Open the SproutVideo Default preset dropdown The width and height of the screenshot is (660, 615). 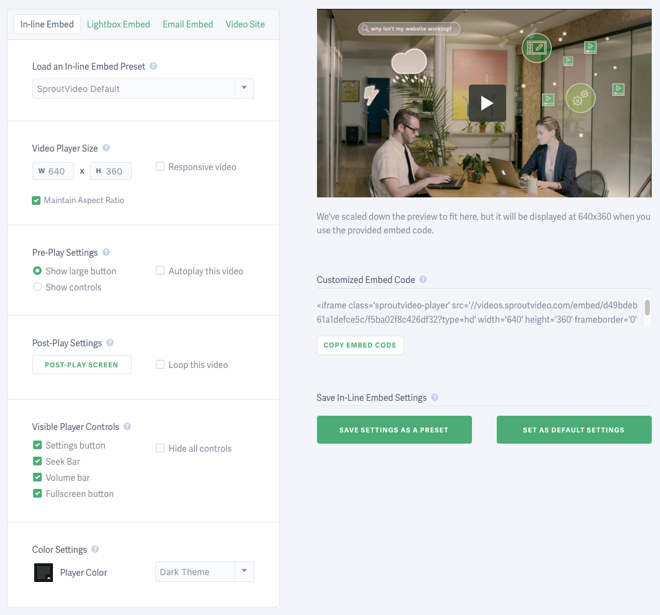143,88
